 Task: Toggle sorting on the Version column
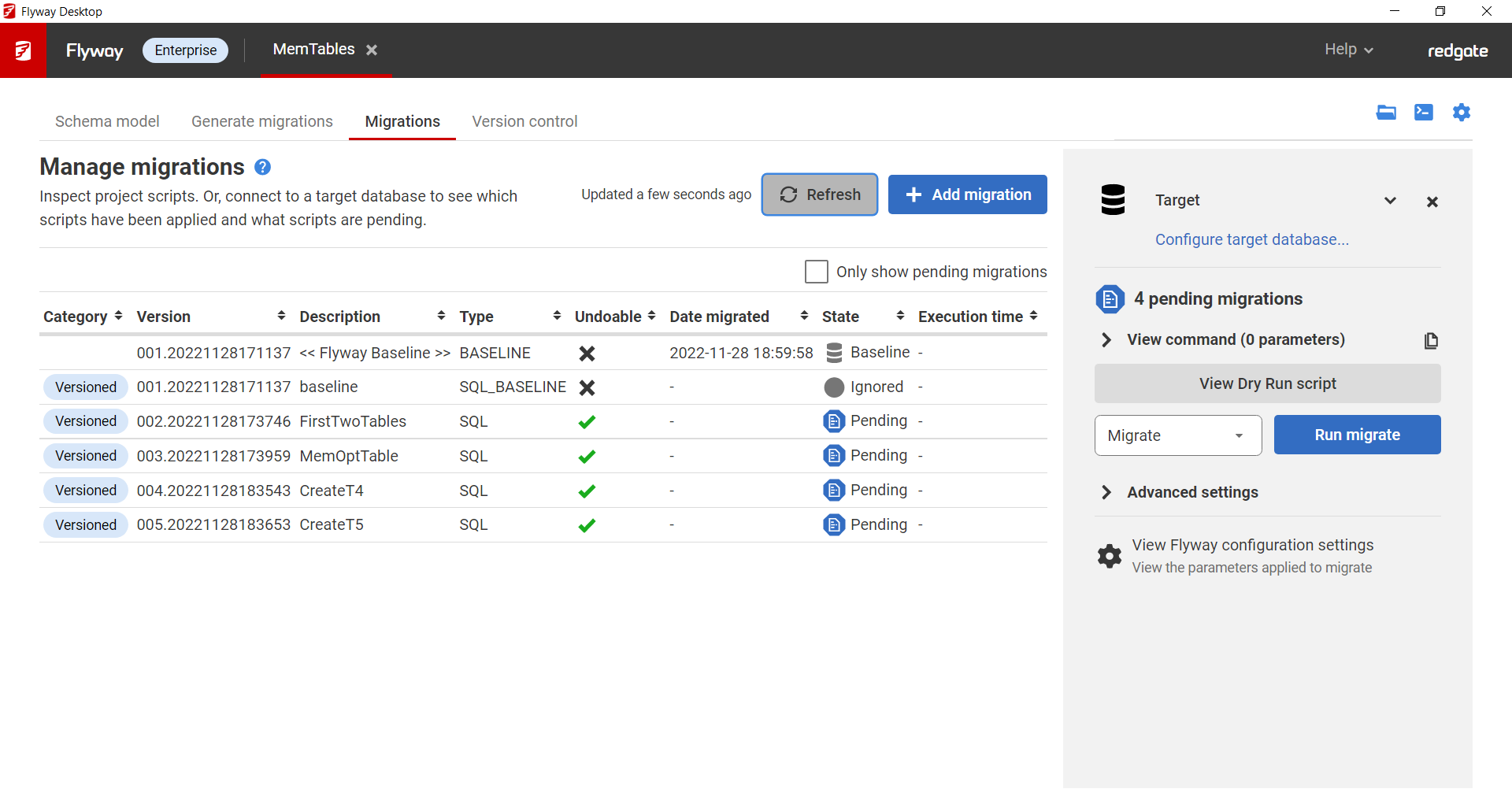coord(281,315)
